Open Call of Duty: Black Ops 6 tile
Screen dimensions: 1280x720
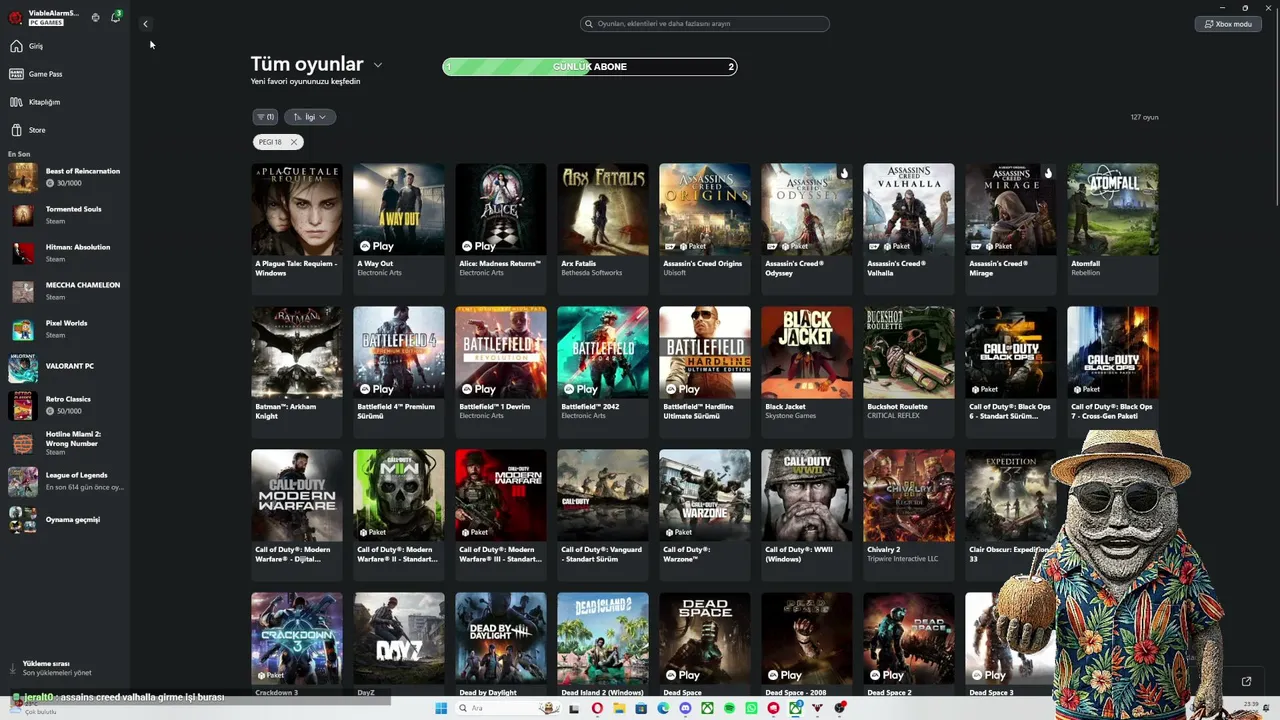coord(1011,372)
